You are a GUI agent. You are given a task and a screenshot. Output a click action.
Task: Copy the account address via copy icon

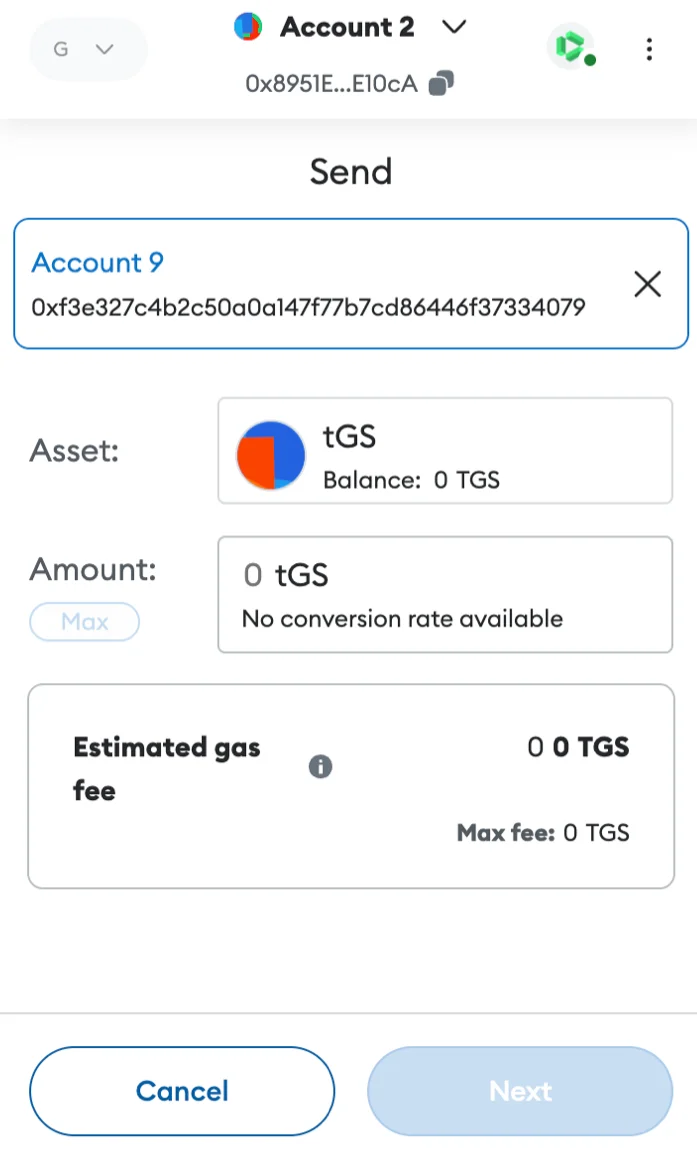(x=441, y=83)
